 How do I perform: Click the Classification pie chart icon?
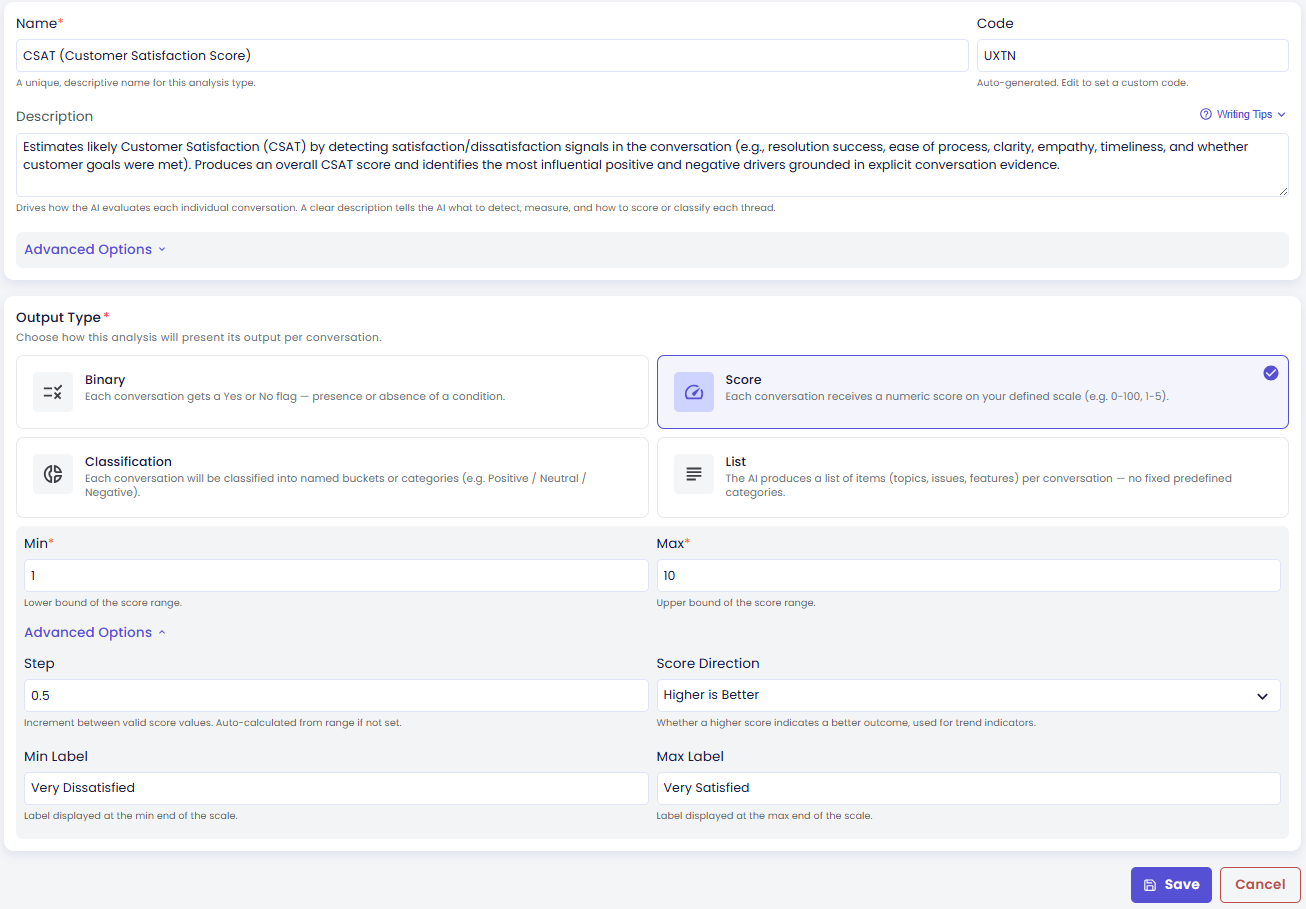tap(53, 474)
